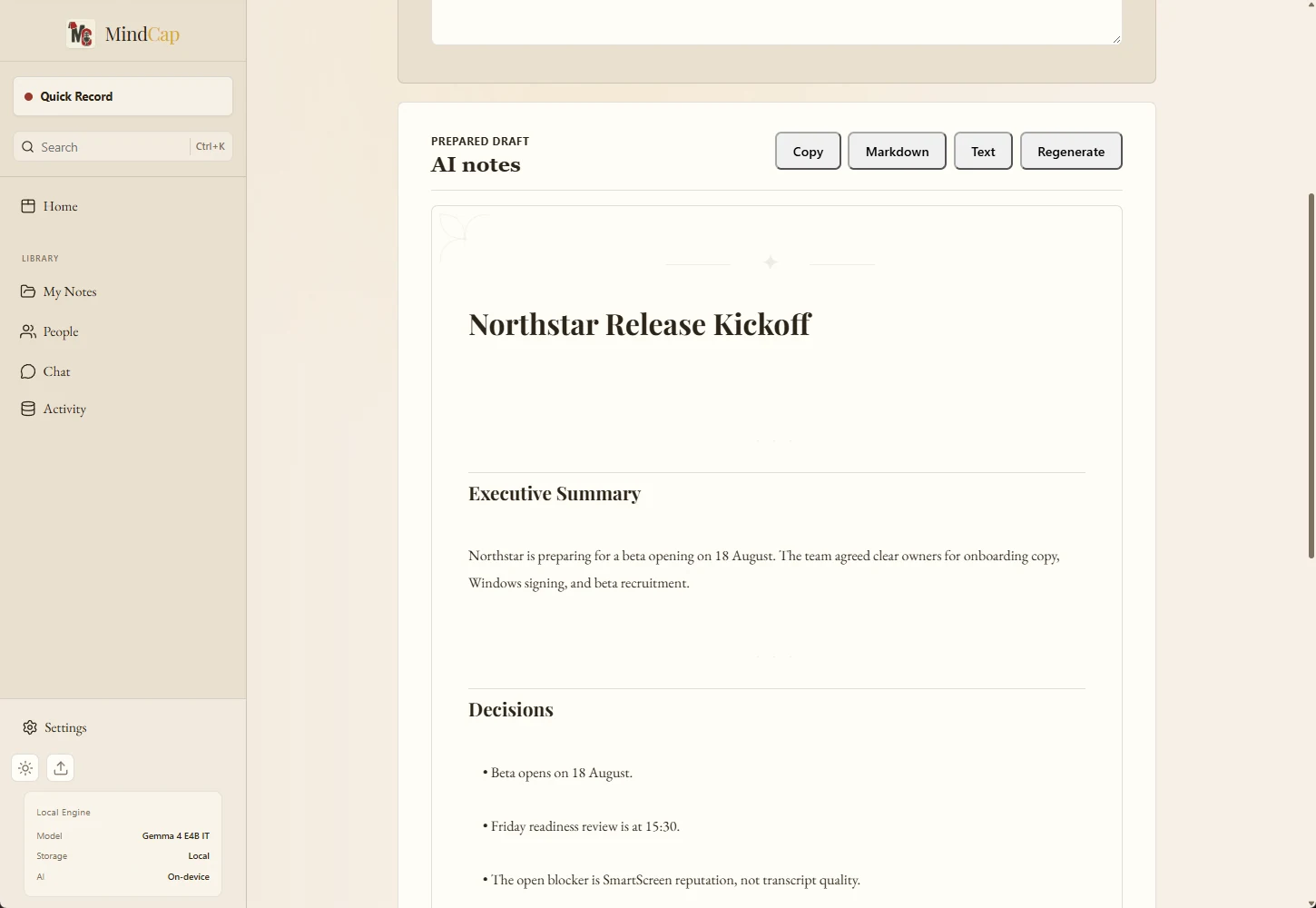Click 'Friday readiness review is at 15:30.'
Screen dimensions: 1316x908
coord(582,826)
